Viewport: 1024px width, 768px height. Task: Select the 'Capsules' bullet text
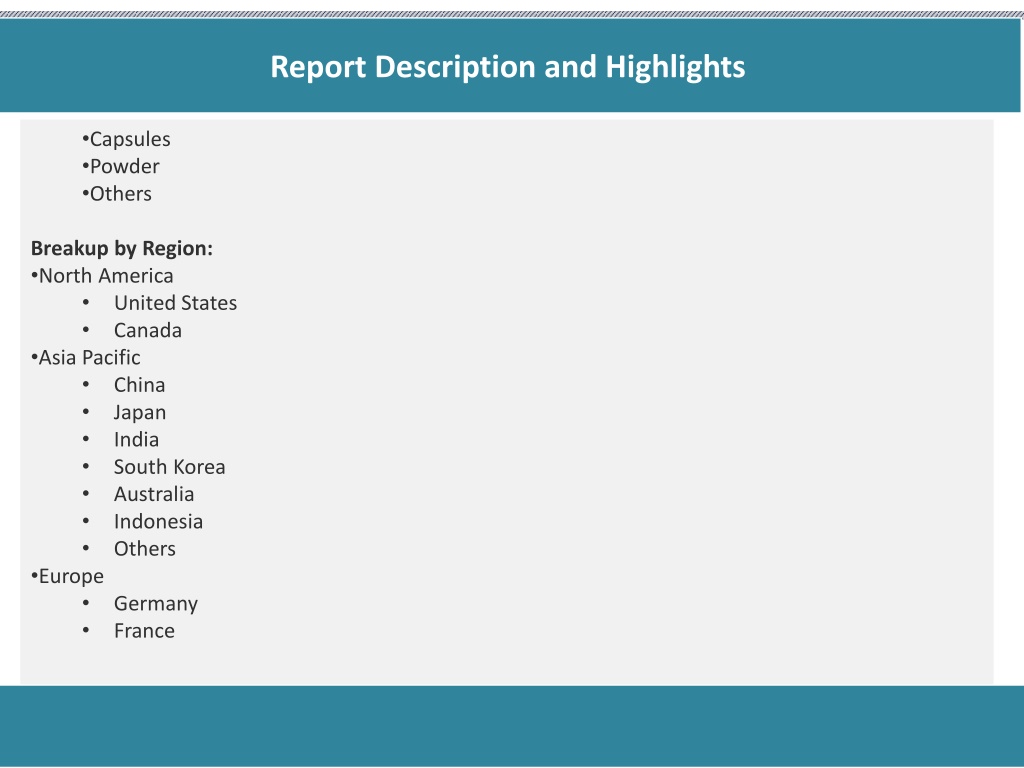click(130, 139)
